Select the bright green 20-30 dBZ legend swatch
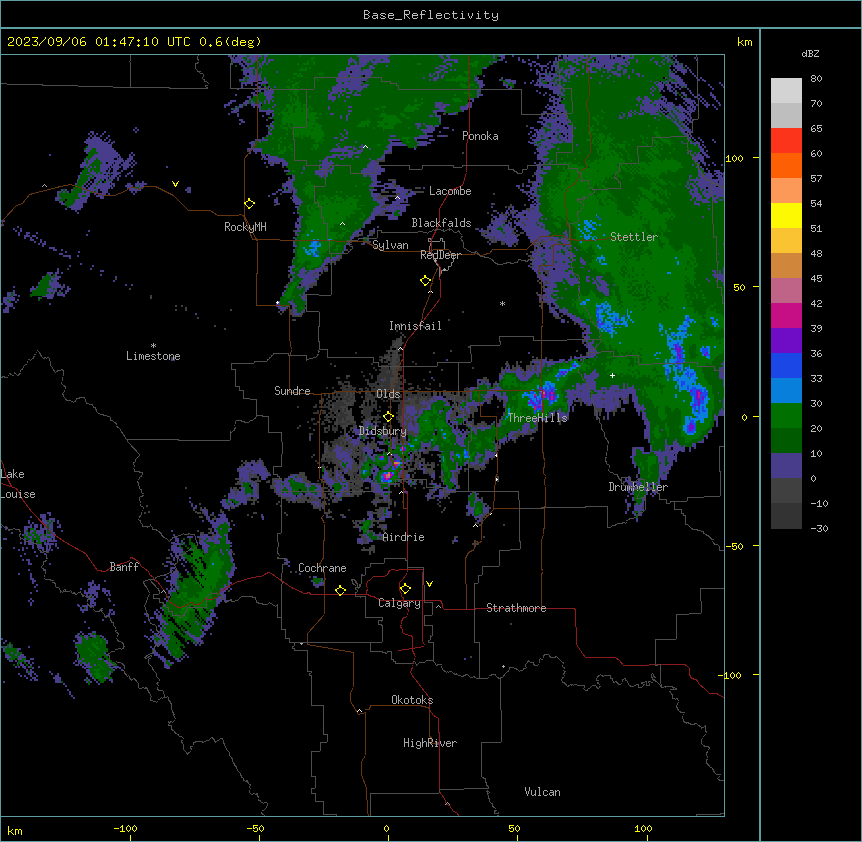862x842 pixels. click(786, 416)
